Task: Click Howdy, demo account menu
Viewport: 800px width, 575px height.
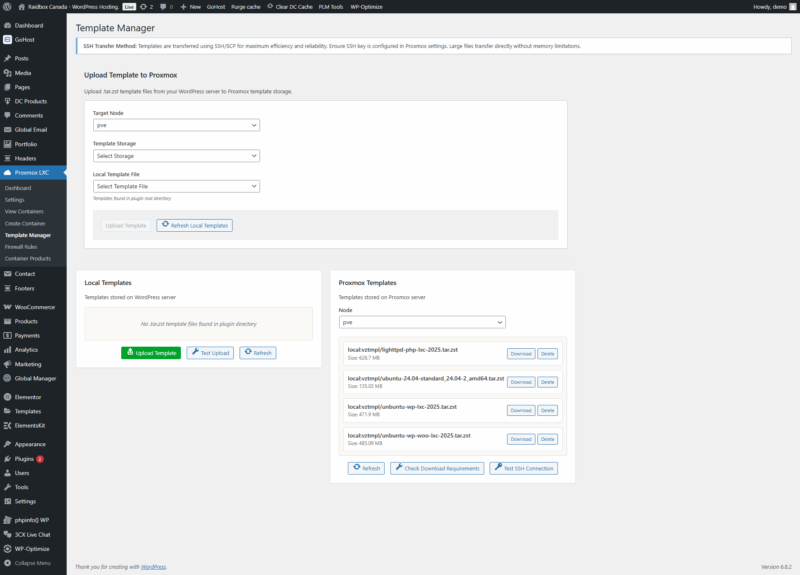Action: coord(774,7)
